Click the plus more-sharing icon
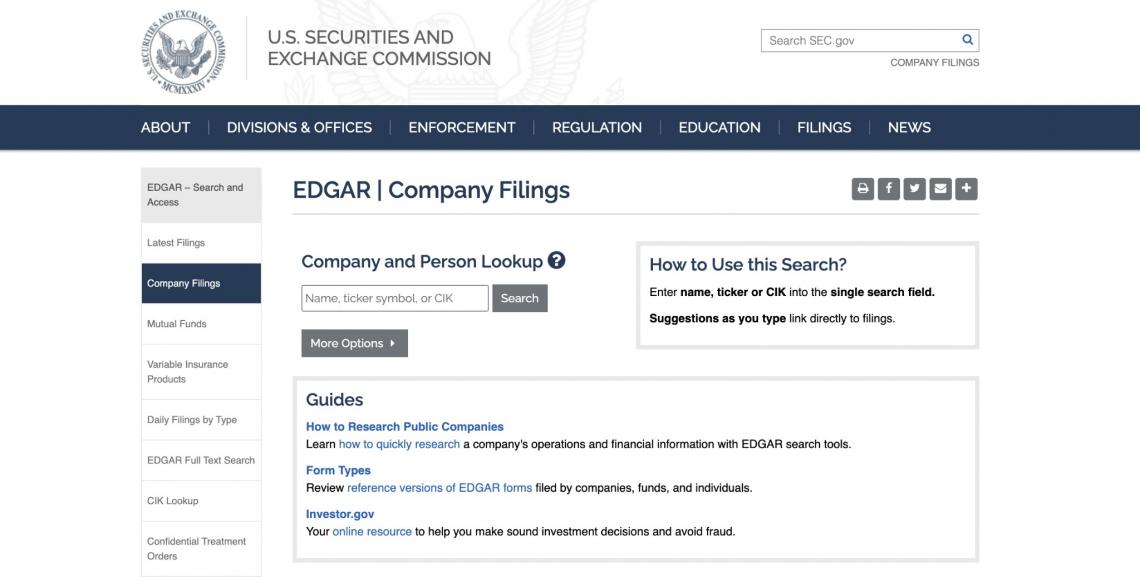 (966, 188)
